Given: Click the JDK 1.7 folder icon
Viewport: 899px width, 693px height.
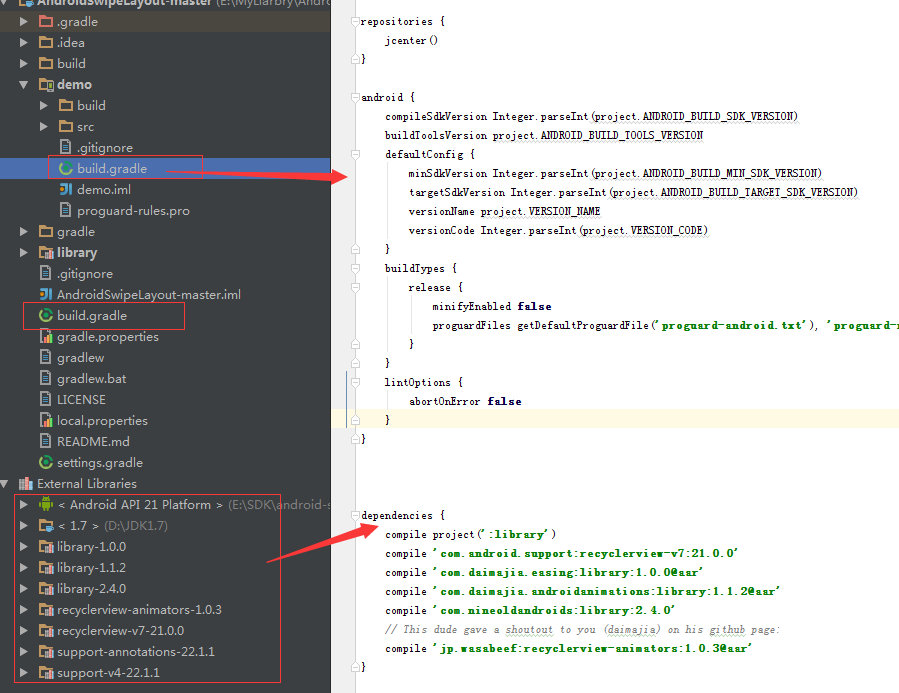Looking at the screenshot, I should click(46, 526).
